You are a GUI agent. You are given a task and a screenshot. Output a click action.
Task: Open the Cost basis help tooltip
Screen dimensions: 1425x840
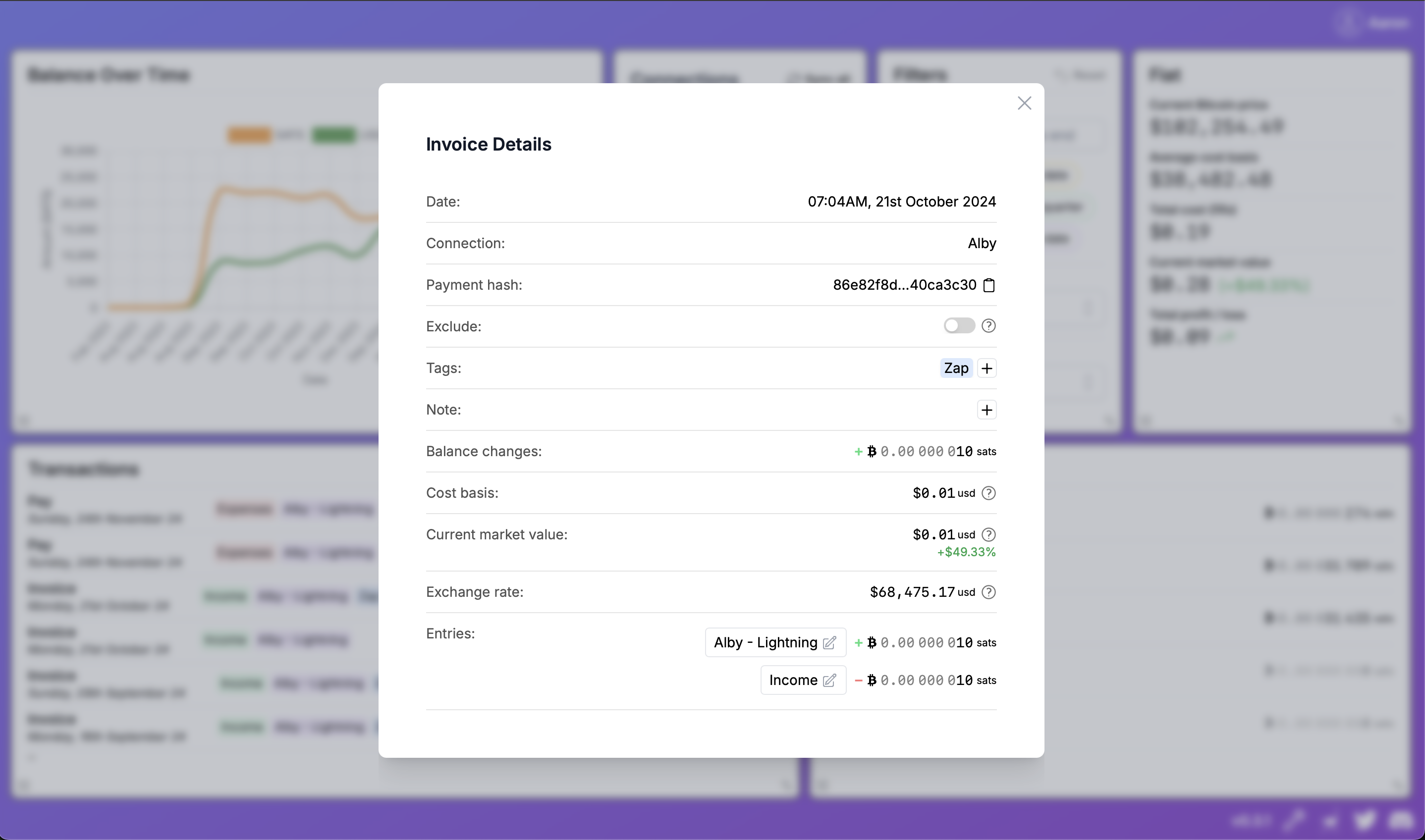[x=988, y=492]
